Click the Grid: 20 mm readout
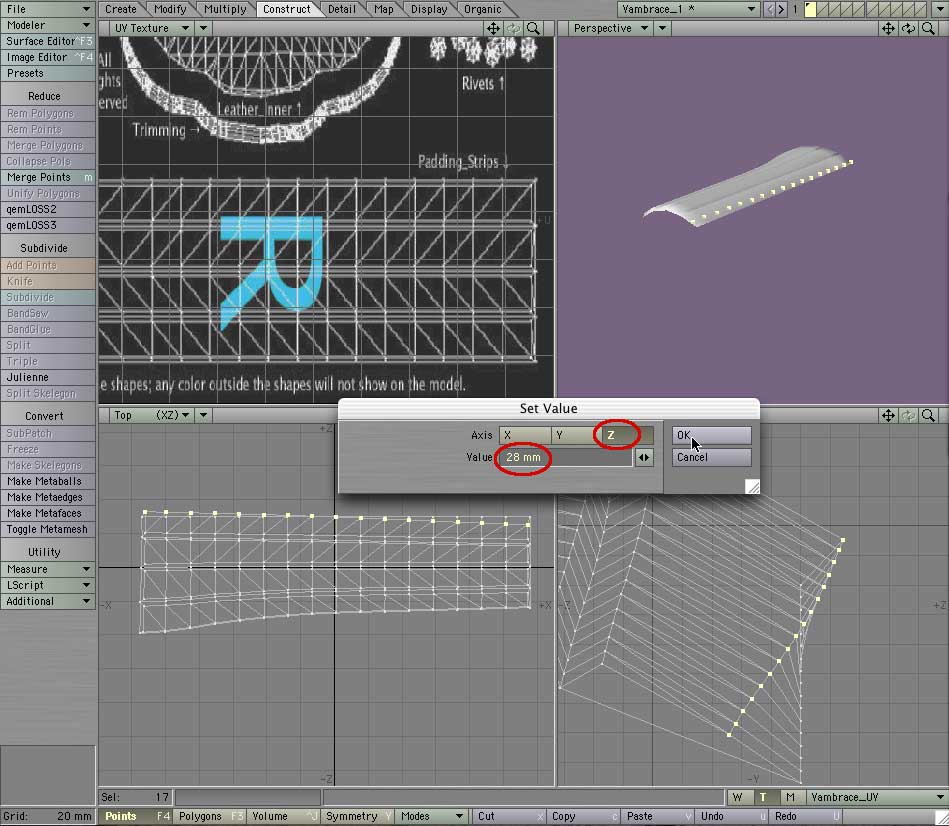The width and height of the screenshot is (949, 826). pos(48,816)
